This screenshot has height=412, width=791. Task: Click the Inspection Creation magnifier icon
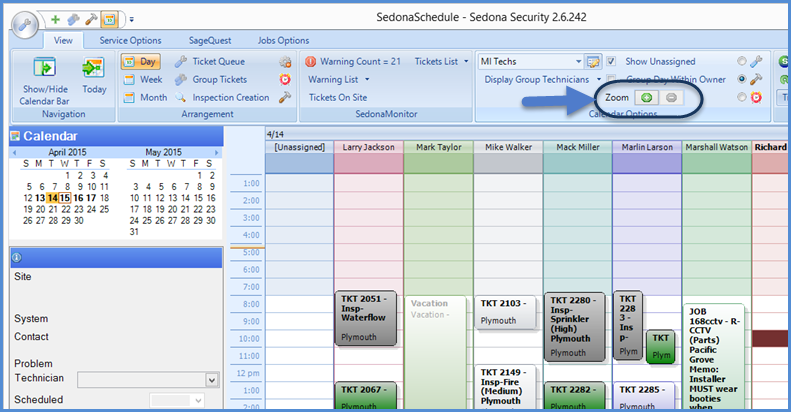pos(181,97)
